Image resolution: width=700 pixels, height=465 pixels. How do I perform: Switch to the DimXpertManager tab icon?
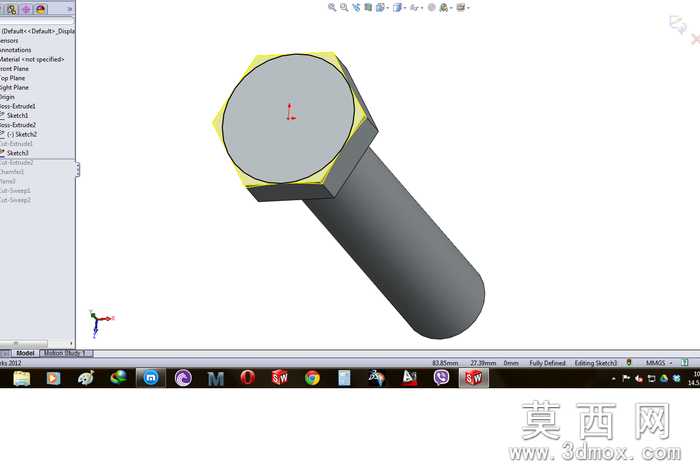tap(26, 9)
